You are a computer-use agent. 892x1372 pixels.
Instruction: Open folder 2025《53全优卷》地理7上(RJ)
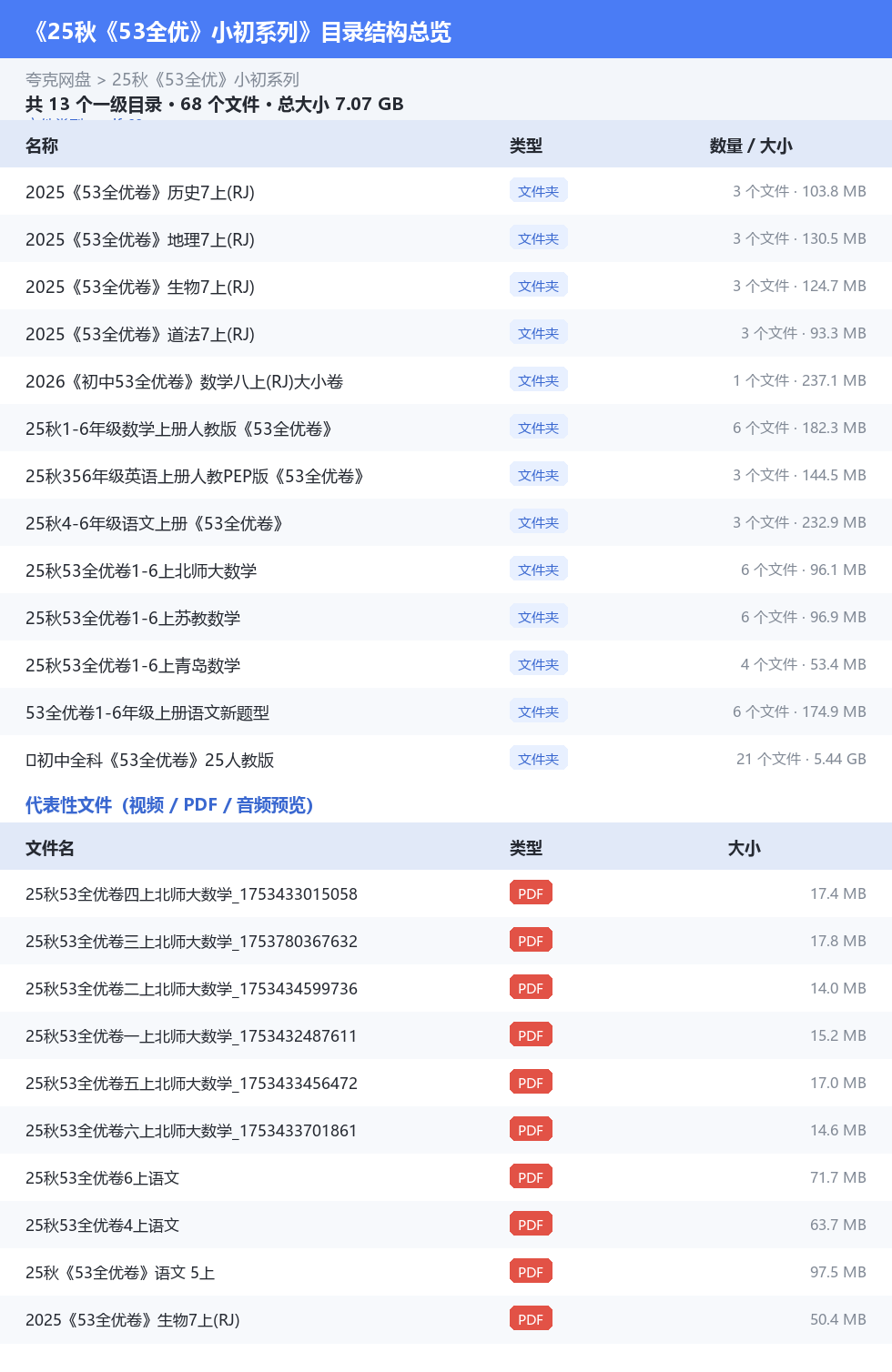pos(140,239)
